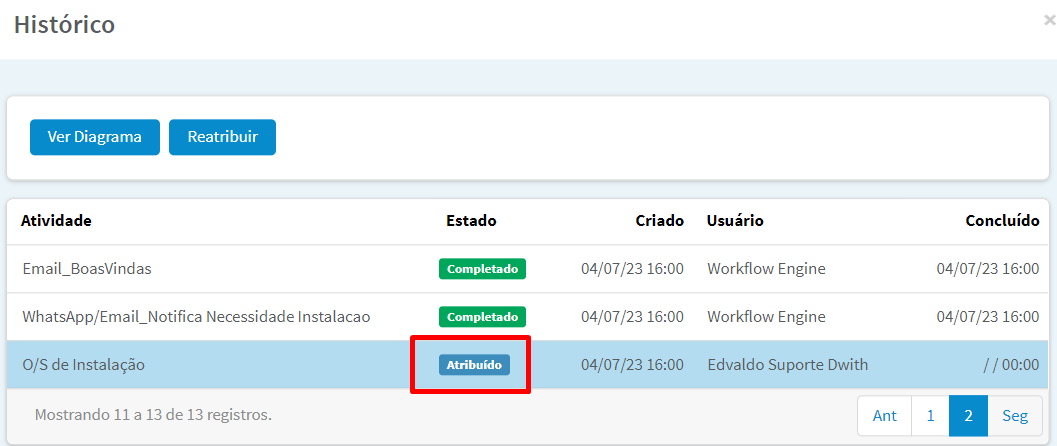
Task: Click the / / 00:00 concluded value
Action: (x=1010, y=365)
